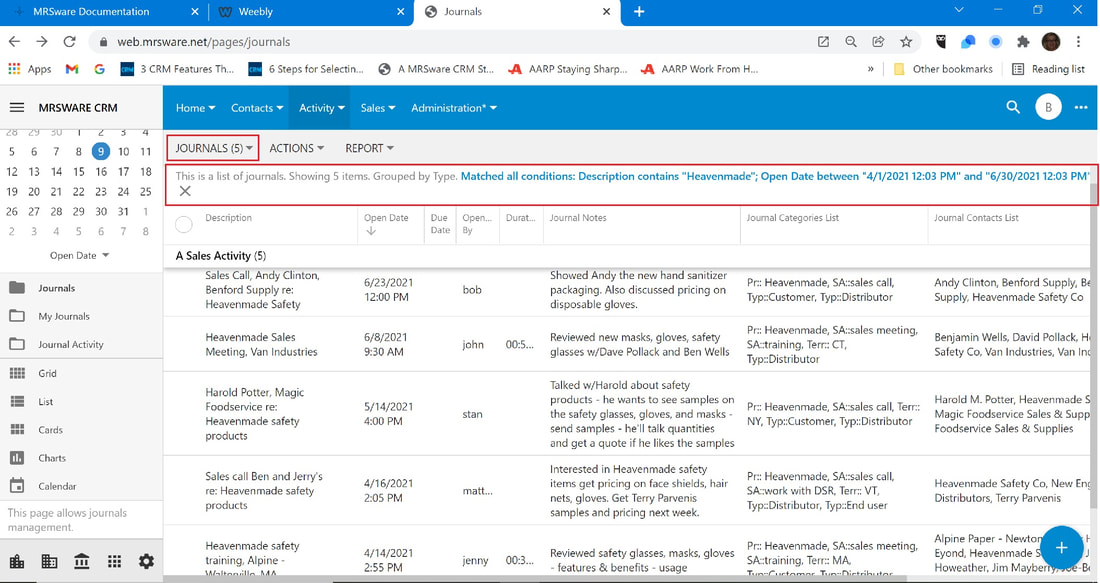Viewport: 1100px width, 583px height.
Task: Expand the Open Date selector under calendar
Action: (79, 255)
